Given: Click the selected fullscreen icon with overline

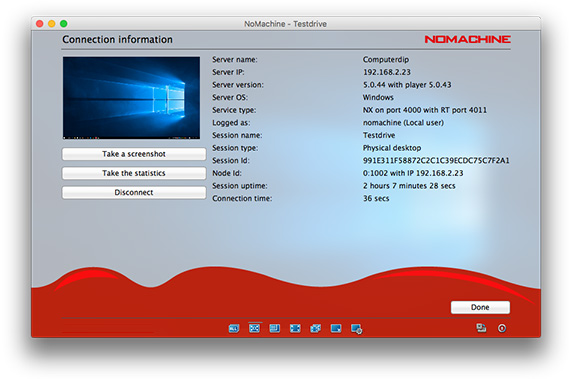Looking at the screenshot, I should tap(254, 328).
